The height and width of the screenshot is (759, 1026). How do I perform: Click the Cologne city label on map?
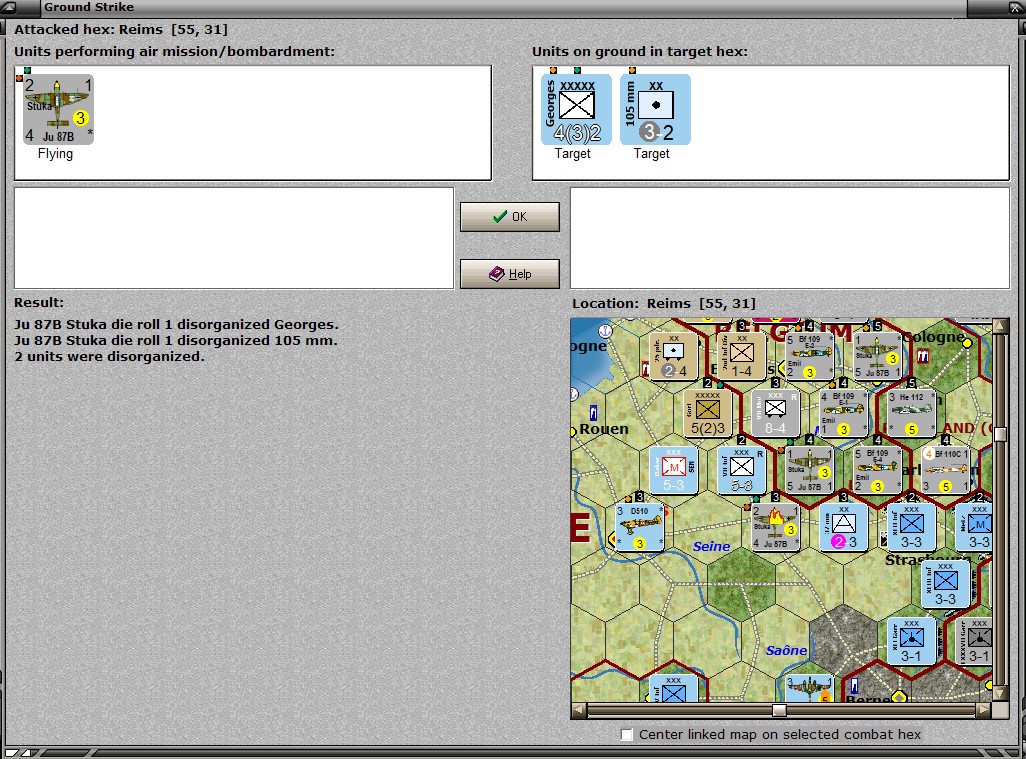pos(933,337)
